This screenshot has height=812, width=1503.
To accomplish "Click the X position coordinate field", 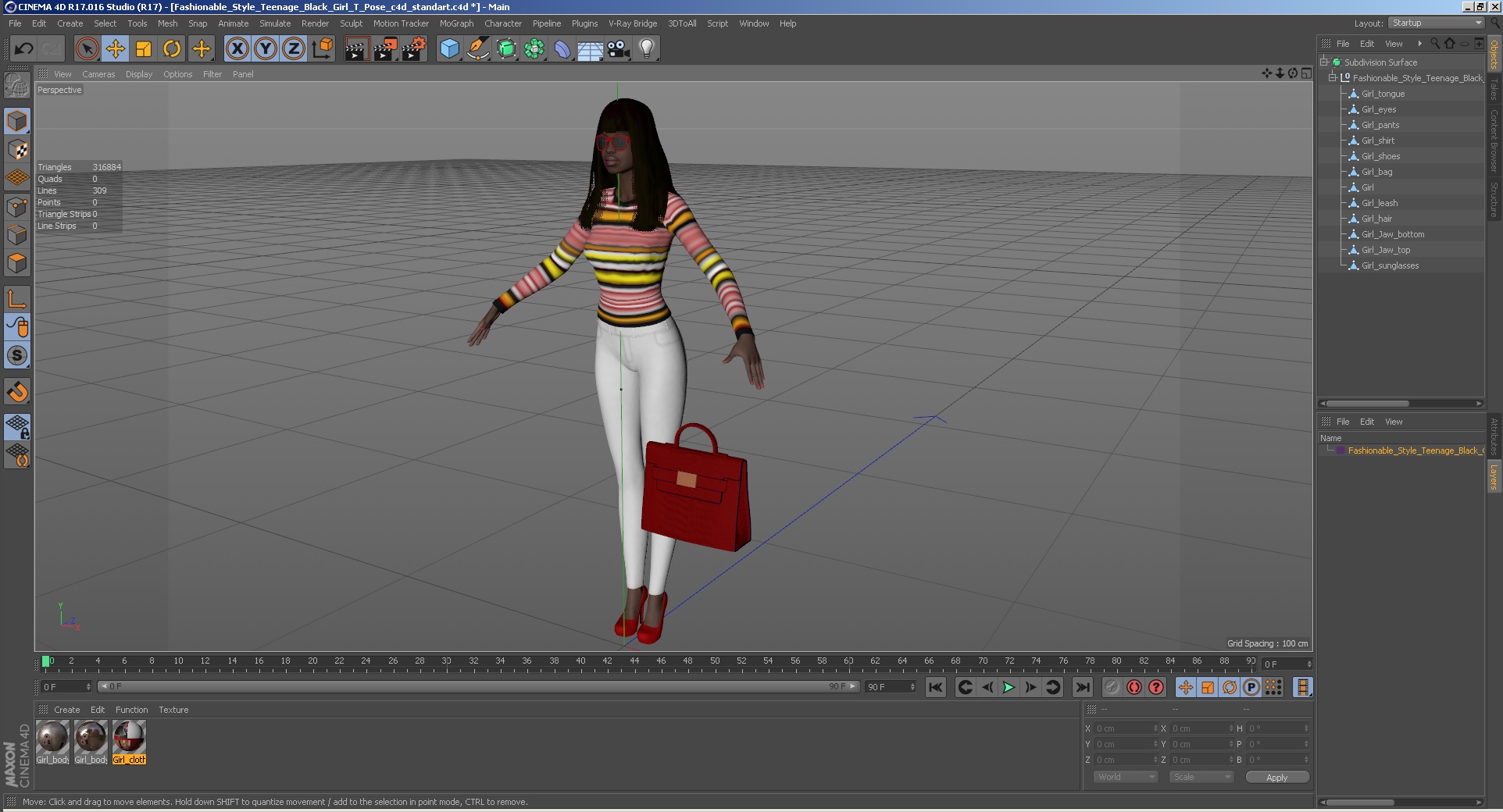I will (x=1125, y=728).
